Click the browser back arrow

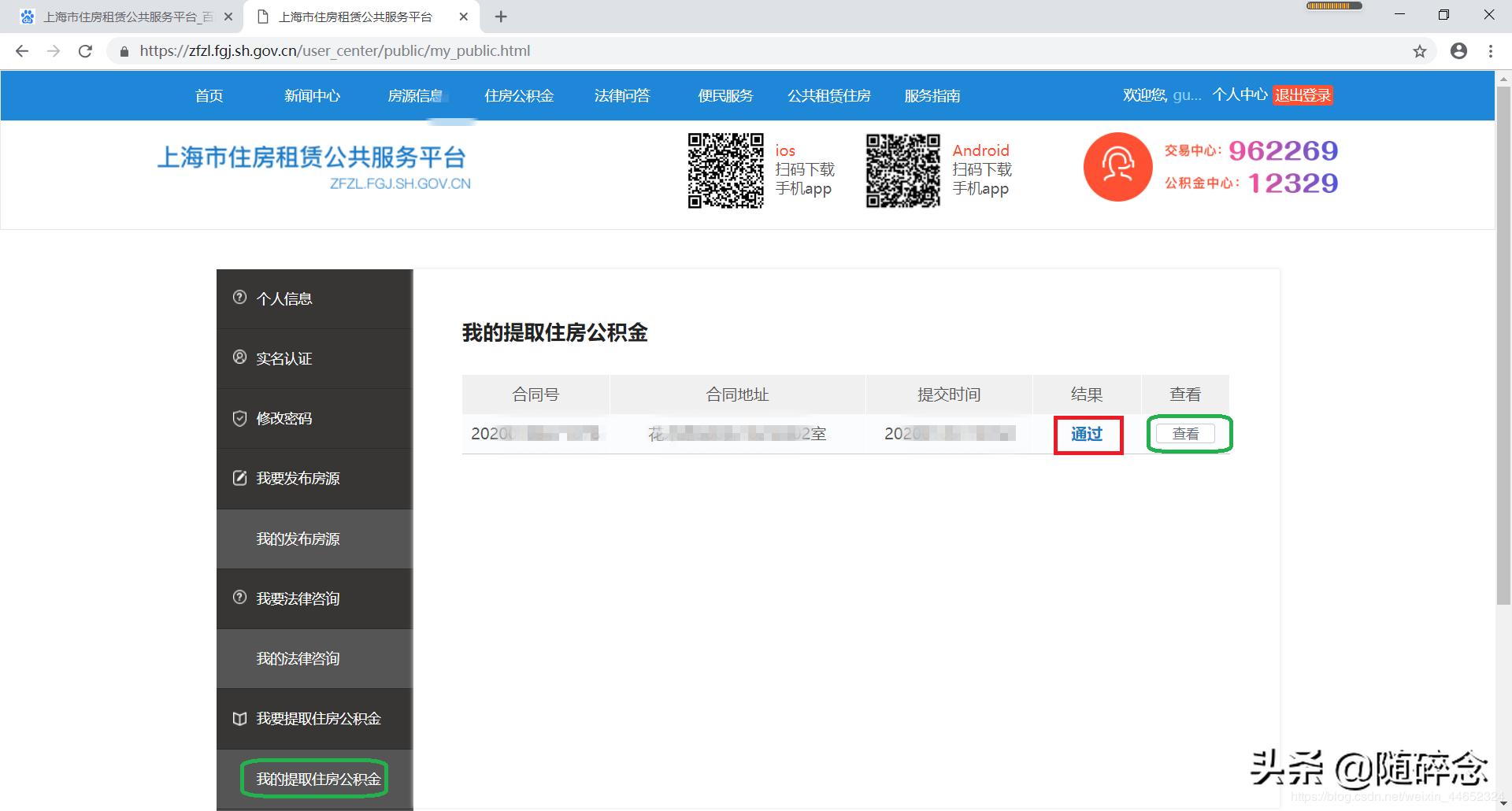21,50
